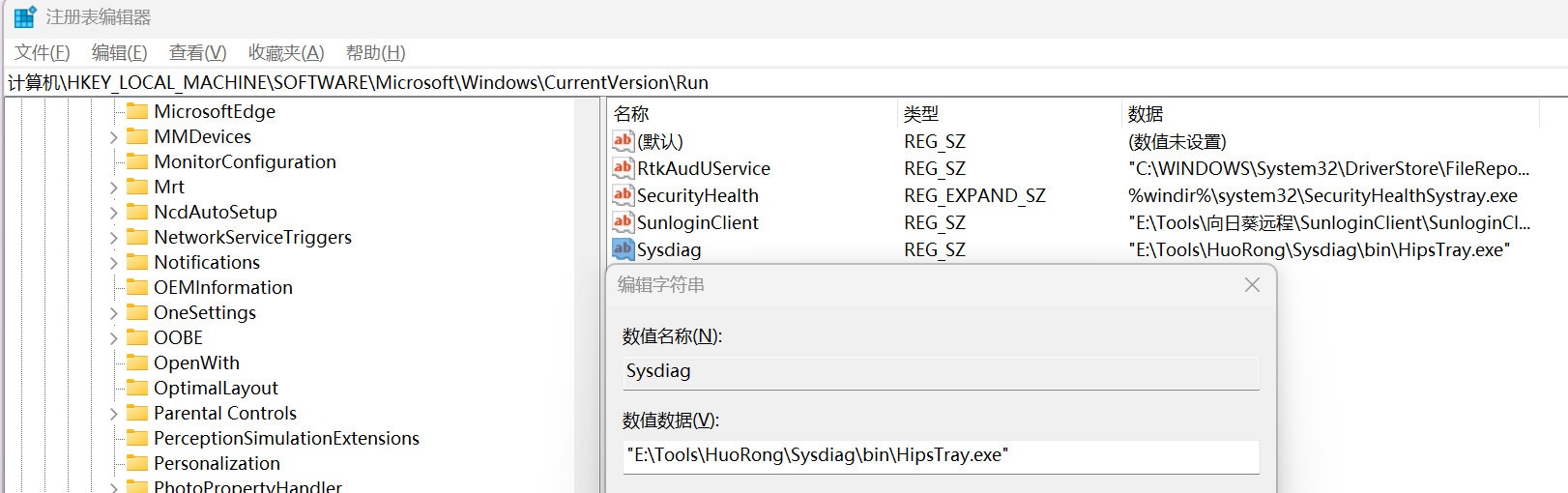This screenshot has width=1568, height=493.
Task: Click the string icon of SunloginClient value
Action: click(x=623, y=222)
